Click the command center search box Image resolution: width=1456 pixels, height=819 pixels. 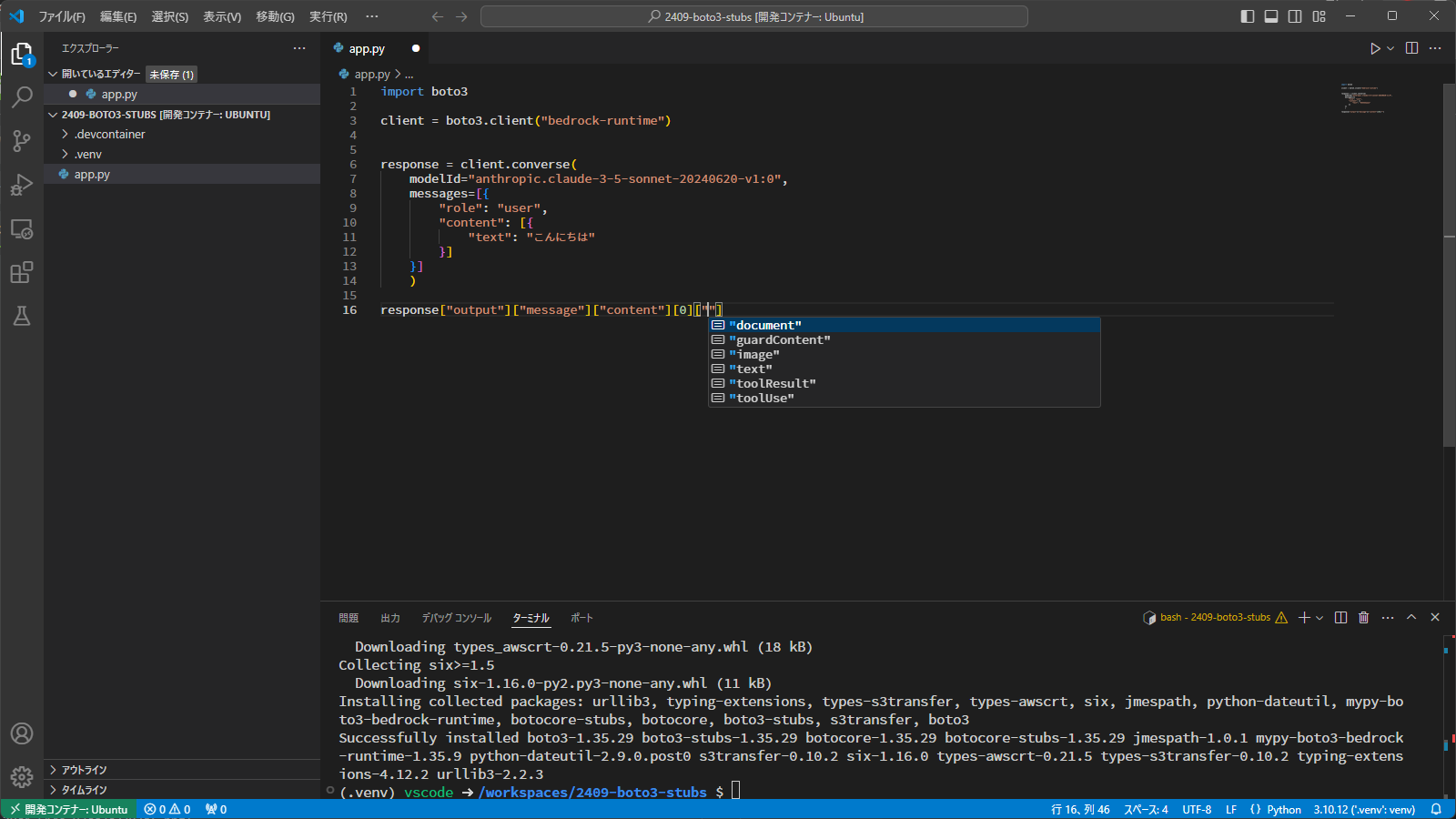753,16
